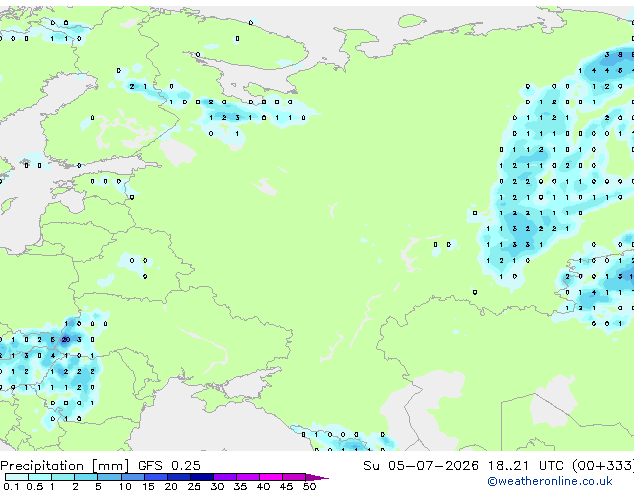Click the 30–35 mm legend color swatch
The width and height of the screenshot is (634, 490).
tap(224, 477)
